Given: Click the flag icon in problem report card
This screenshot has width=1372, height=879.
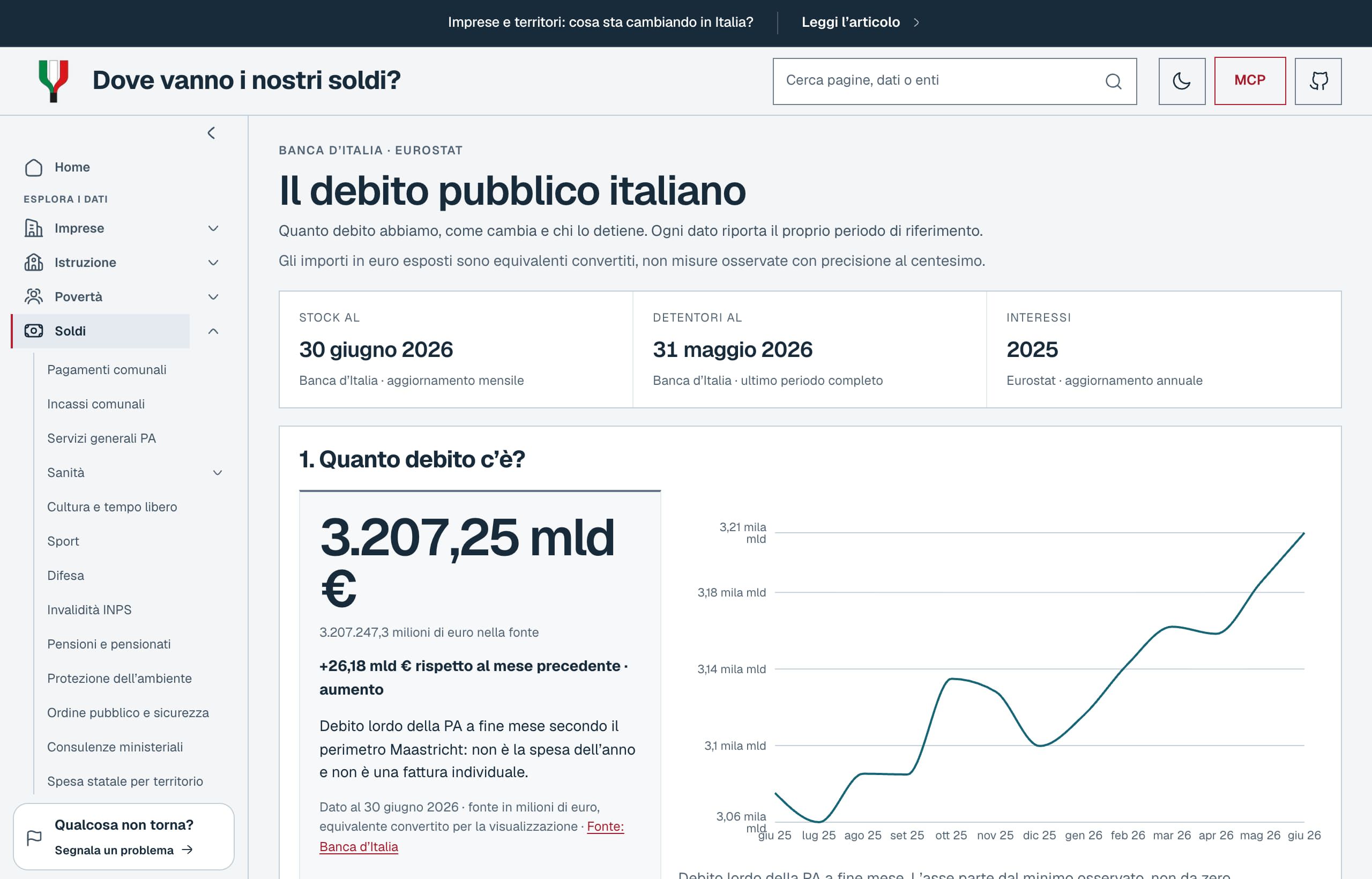Looking at the screenshot, I should click(34, 838).
